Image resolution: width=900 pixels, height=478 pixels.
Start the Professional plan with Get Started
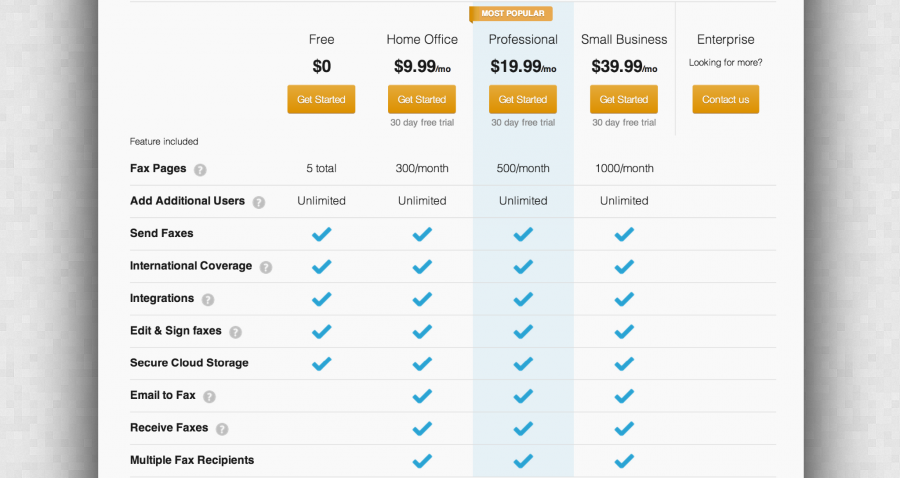click(x=523, y=99)
